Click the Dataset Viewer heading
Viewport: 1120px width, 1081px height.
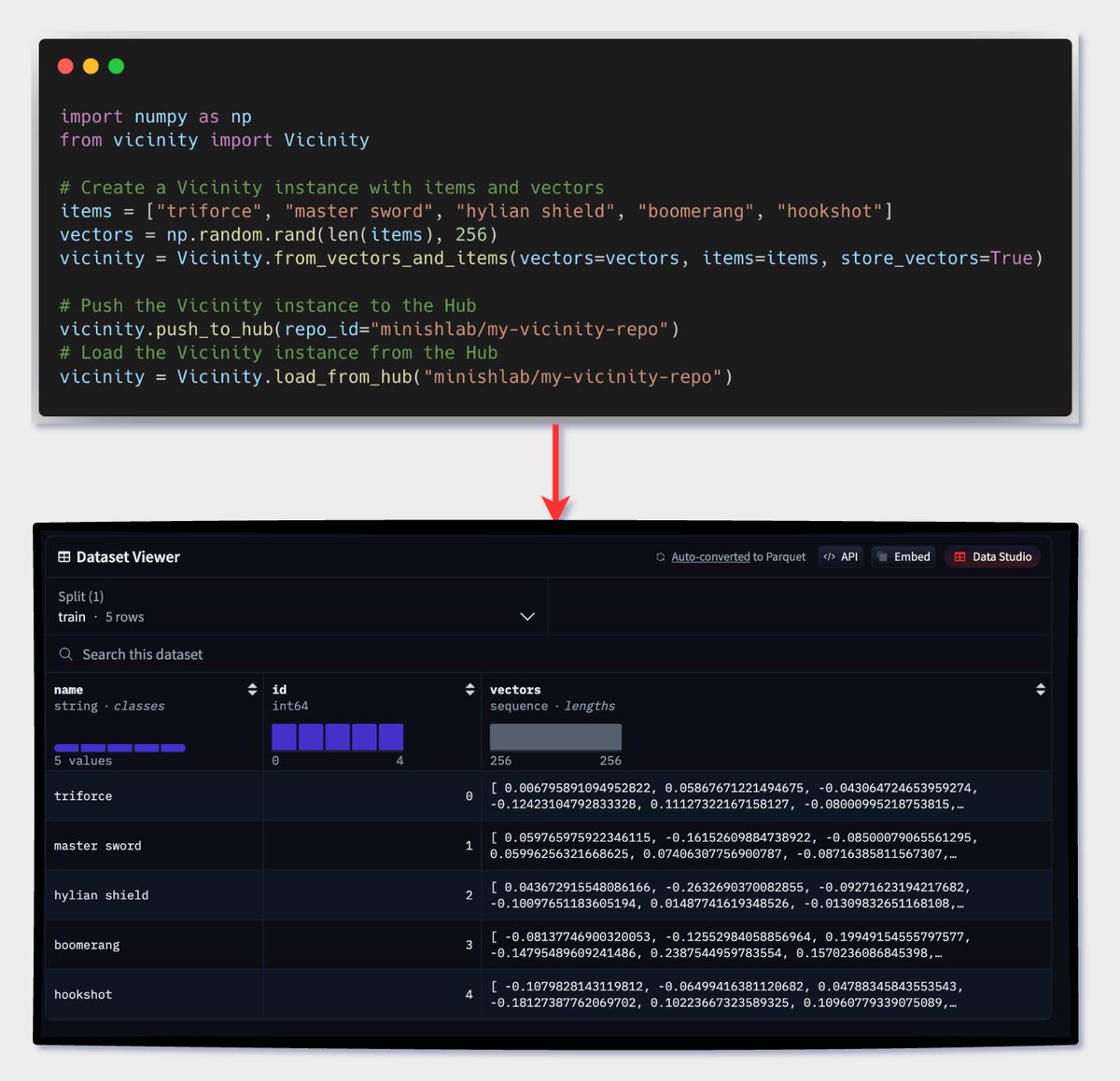coord(128,557)
